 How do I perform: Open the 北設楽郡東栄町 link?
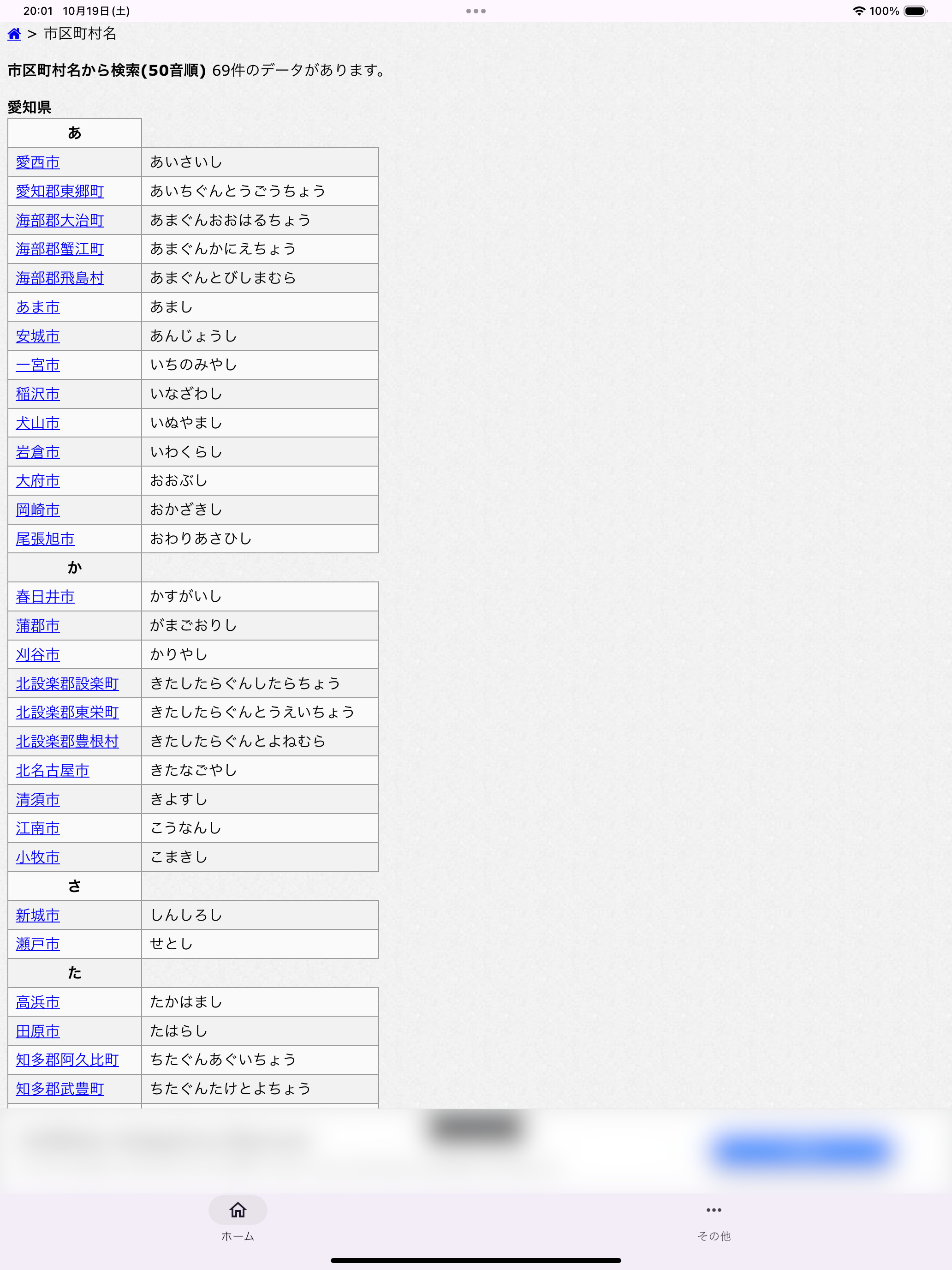click(67, 713)
